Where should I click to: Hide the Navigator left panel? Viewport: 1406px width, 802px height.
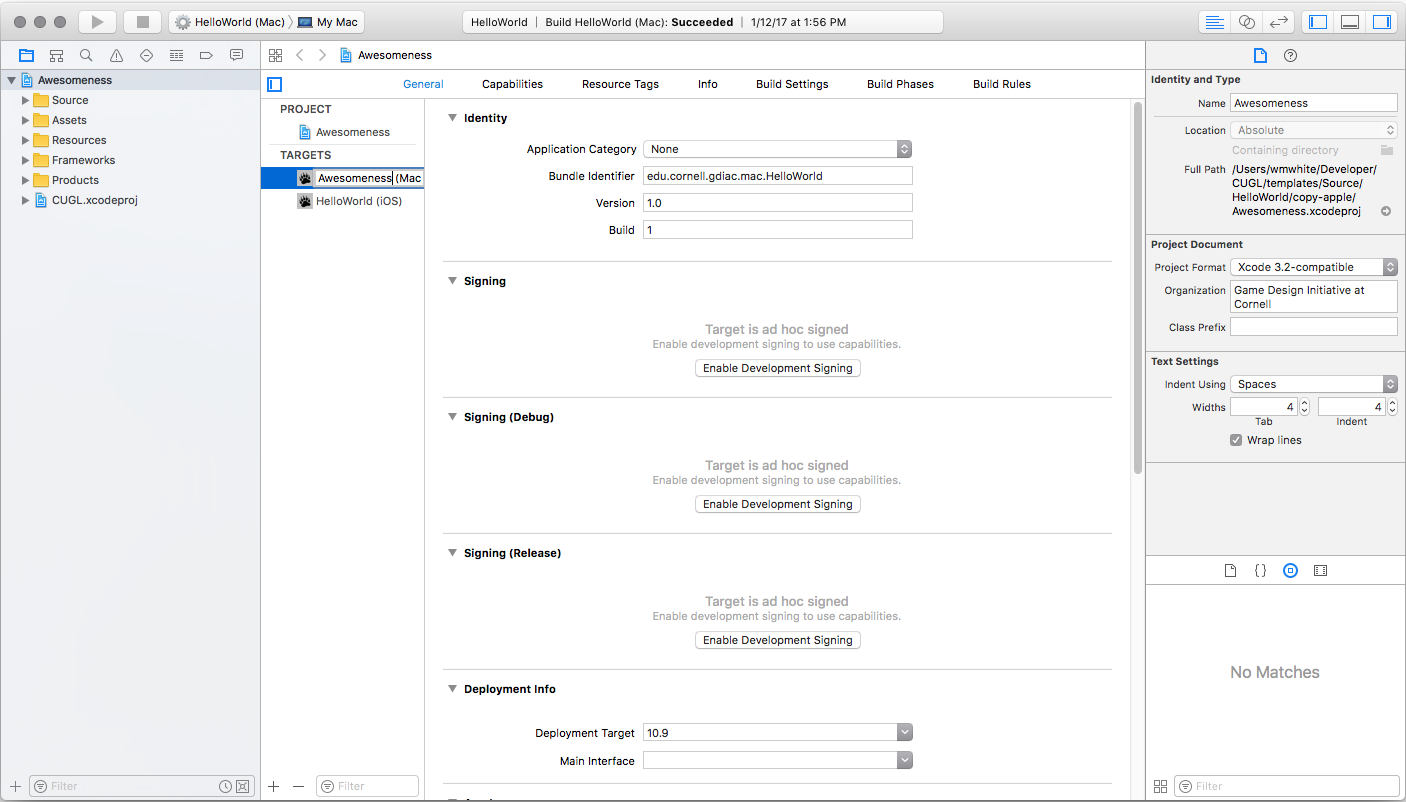click(1318, 22)
